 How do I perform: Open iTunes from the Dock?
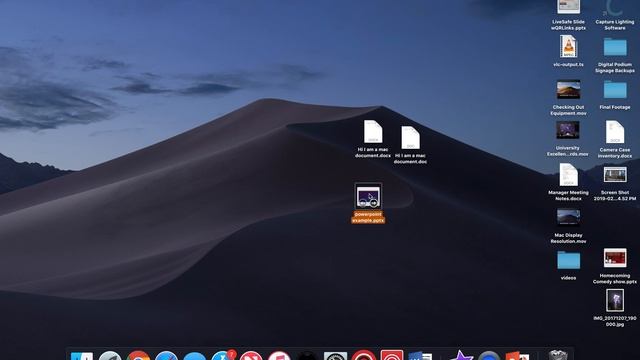coord(279,355)
